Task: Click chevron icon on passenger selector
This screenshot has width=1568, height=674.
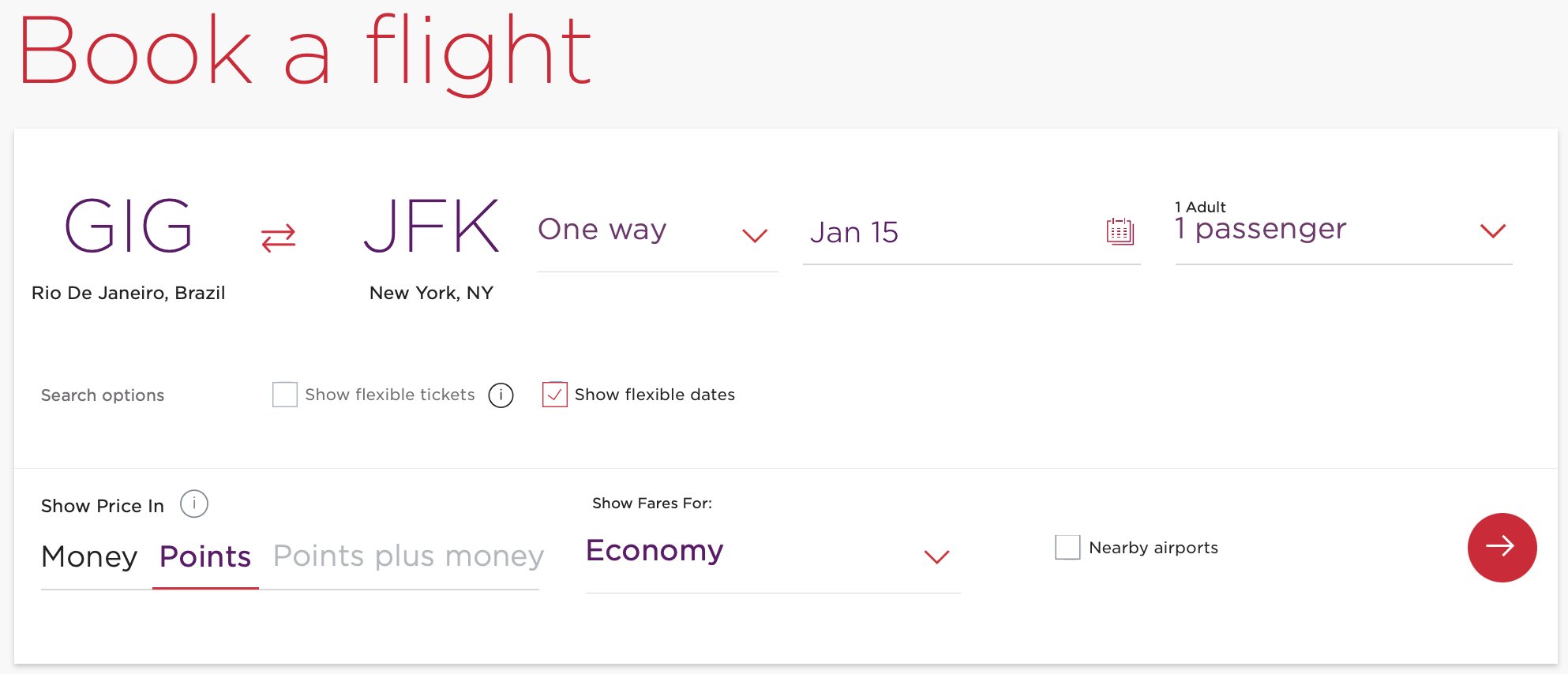Action: point(1493,230)
